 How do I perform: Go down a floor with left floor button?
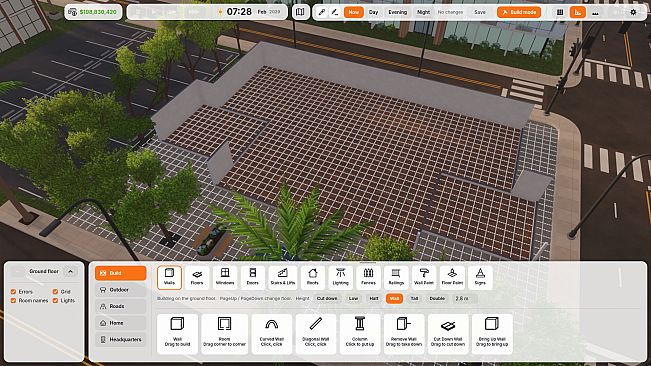click(x=17, y=271)
